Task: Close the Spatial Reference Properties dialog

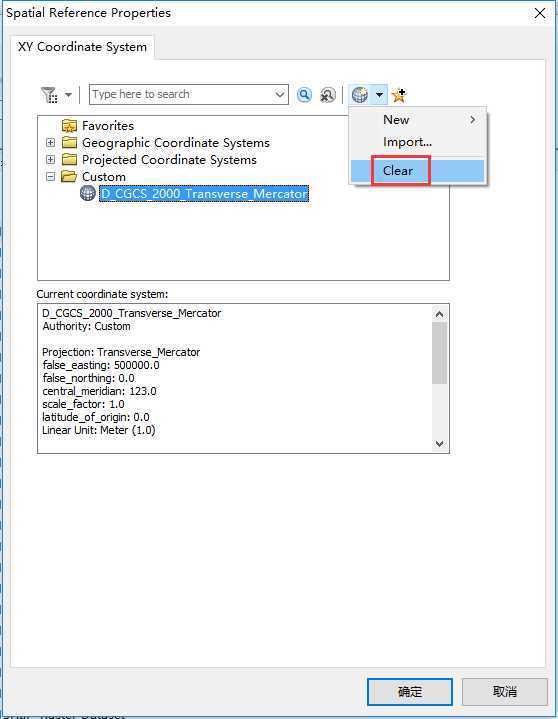Action: 540,13
